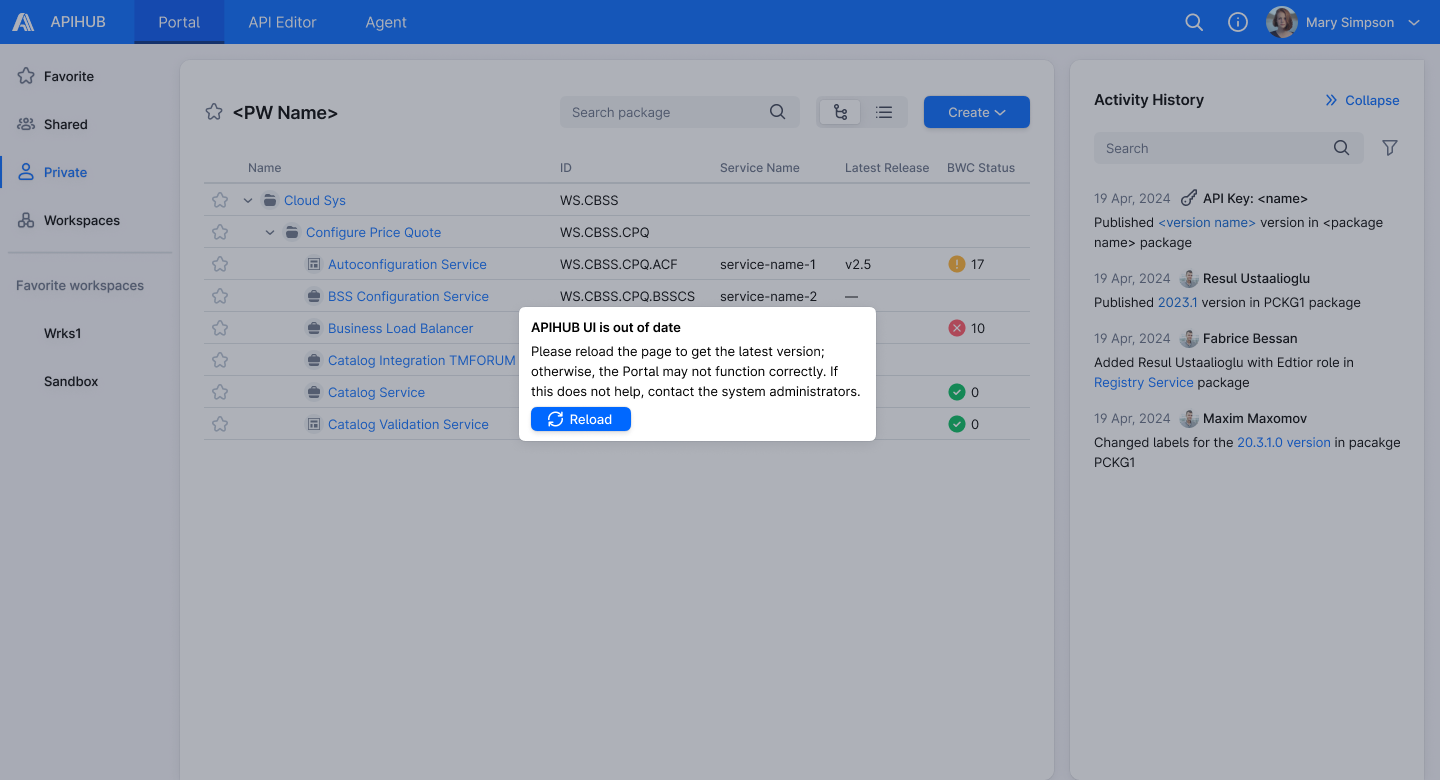Open the 2023.1 version link

1177,302
